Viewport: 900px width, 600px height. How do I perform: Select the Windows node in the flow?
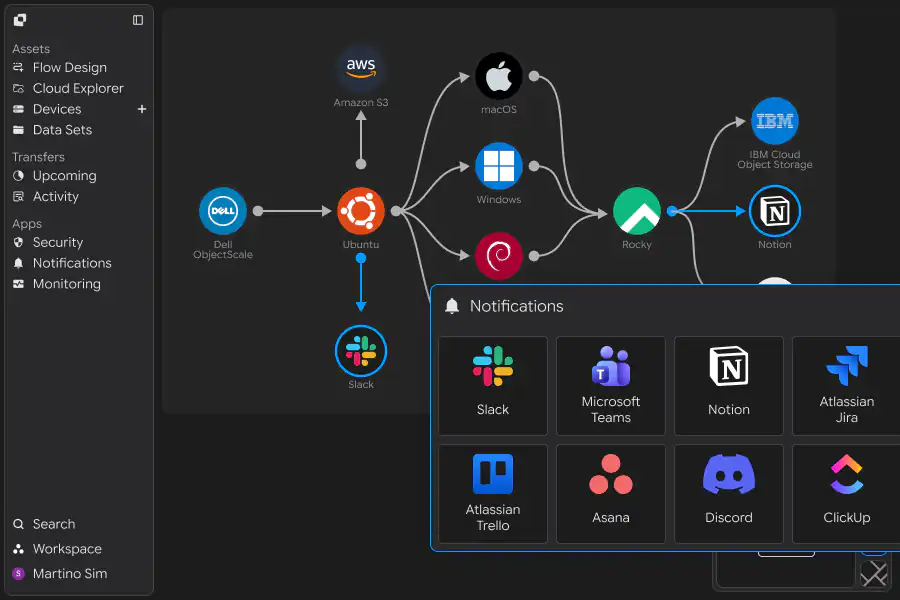tap(499, 166)
